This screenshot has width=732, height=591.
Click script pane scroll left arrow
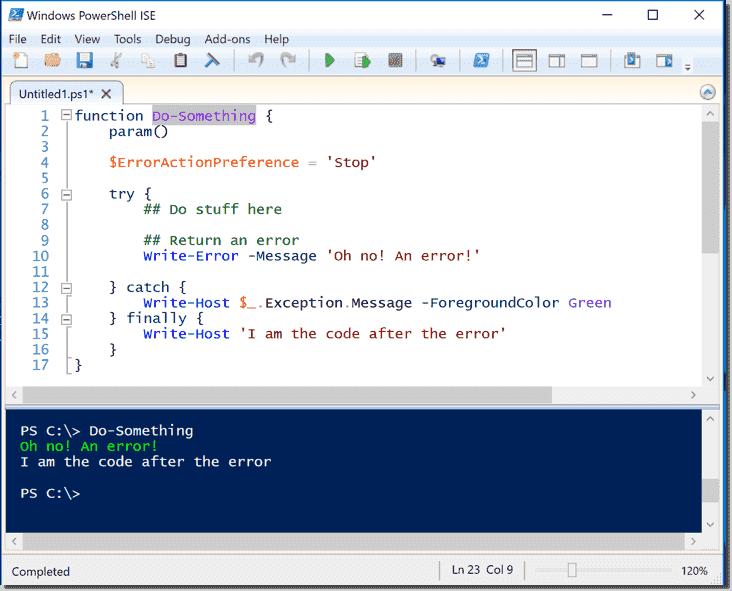[14, 395]
